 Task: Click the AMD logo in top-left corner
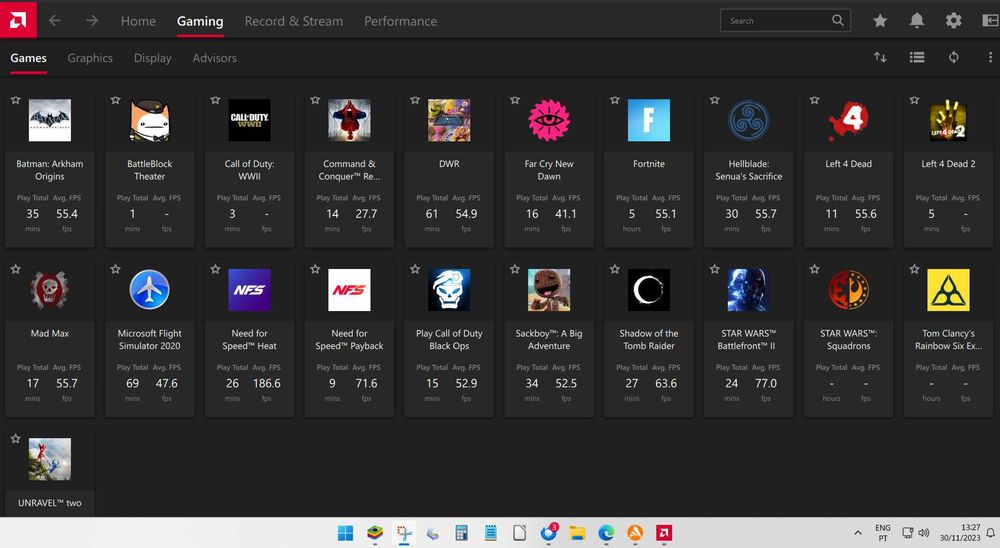click(x=18, y=20)
